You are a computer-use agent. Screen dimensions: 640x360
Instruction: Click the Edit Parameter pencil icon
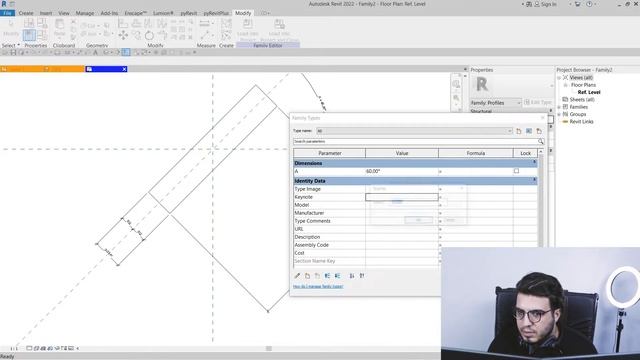(x=297, y=276)
